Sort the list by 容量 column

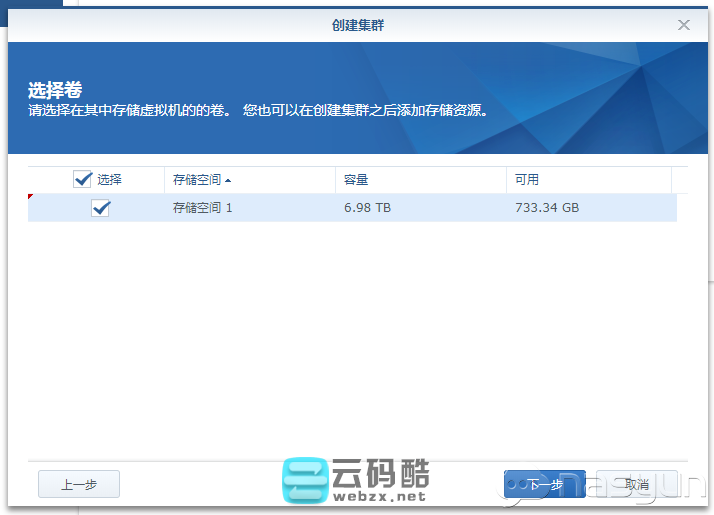click(356, 180)
